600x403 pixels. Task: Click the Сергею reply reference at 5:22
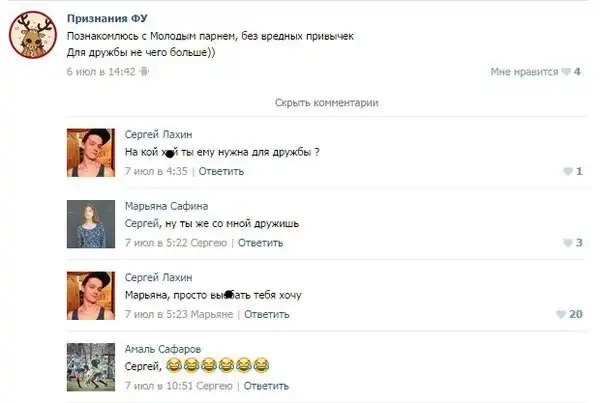pos(209,243)
